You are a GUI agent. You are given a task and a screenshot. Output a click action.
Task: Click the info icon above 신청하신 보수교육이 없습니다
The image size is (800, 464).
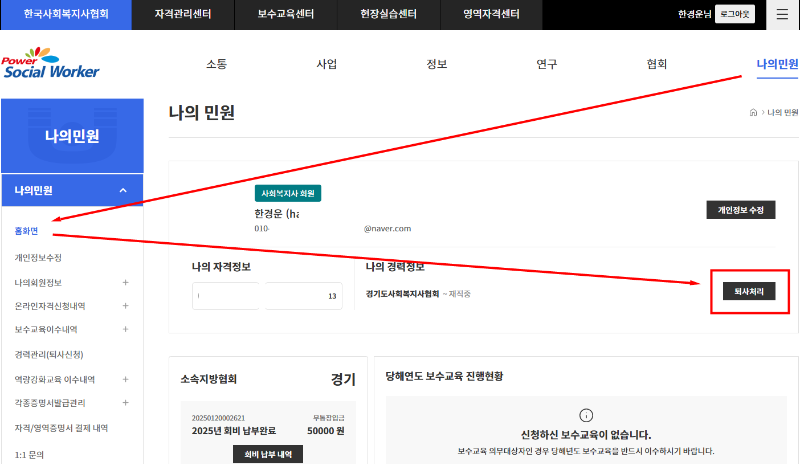tap(586, 415)
